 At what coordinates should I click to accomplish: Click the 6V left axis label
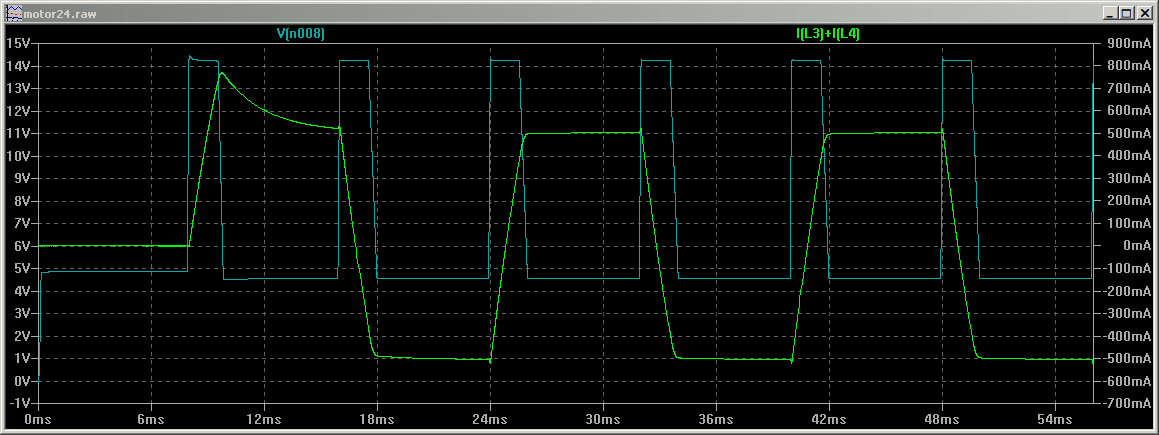(20, 246)
